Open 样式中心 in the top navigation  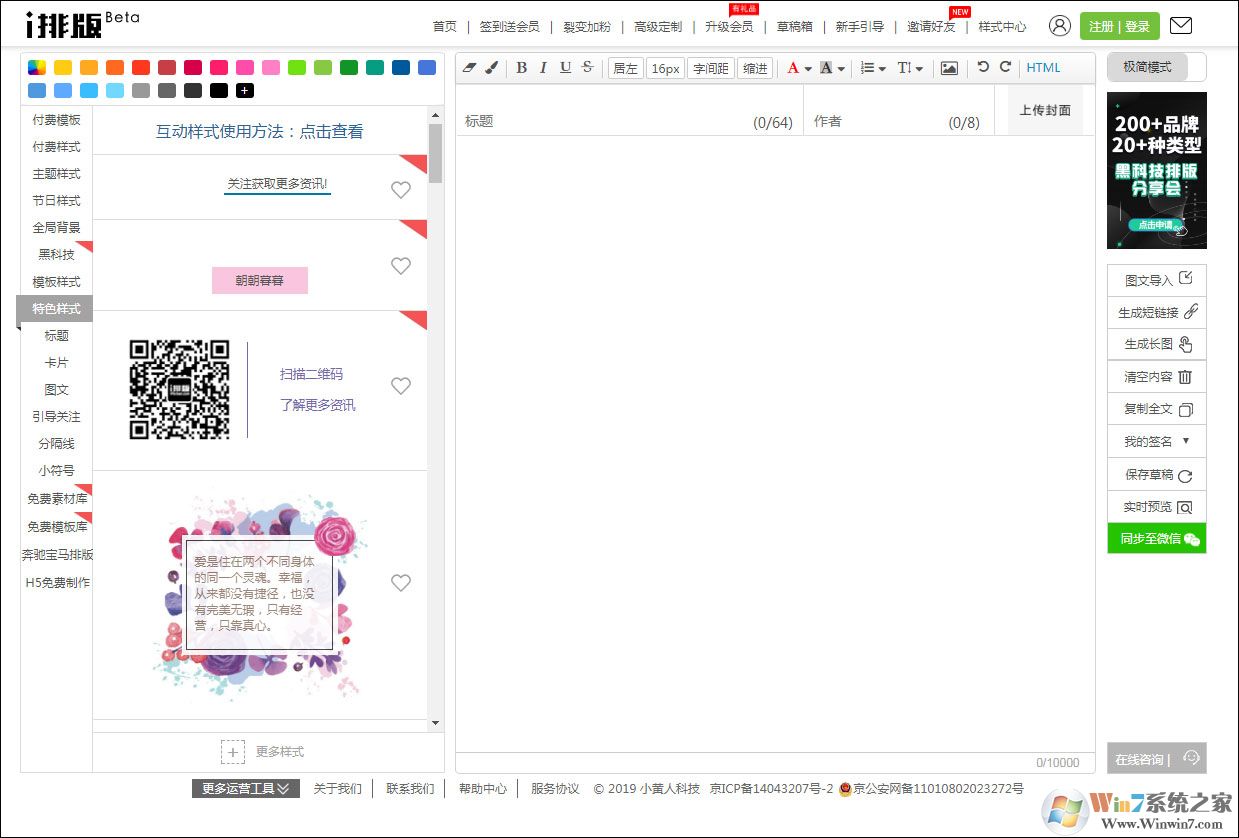(x=1002, y=27)
